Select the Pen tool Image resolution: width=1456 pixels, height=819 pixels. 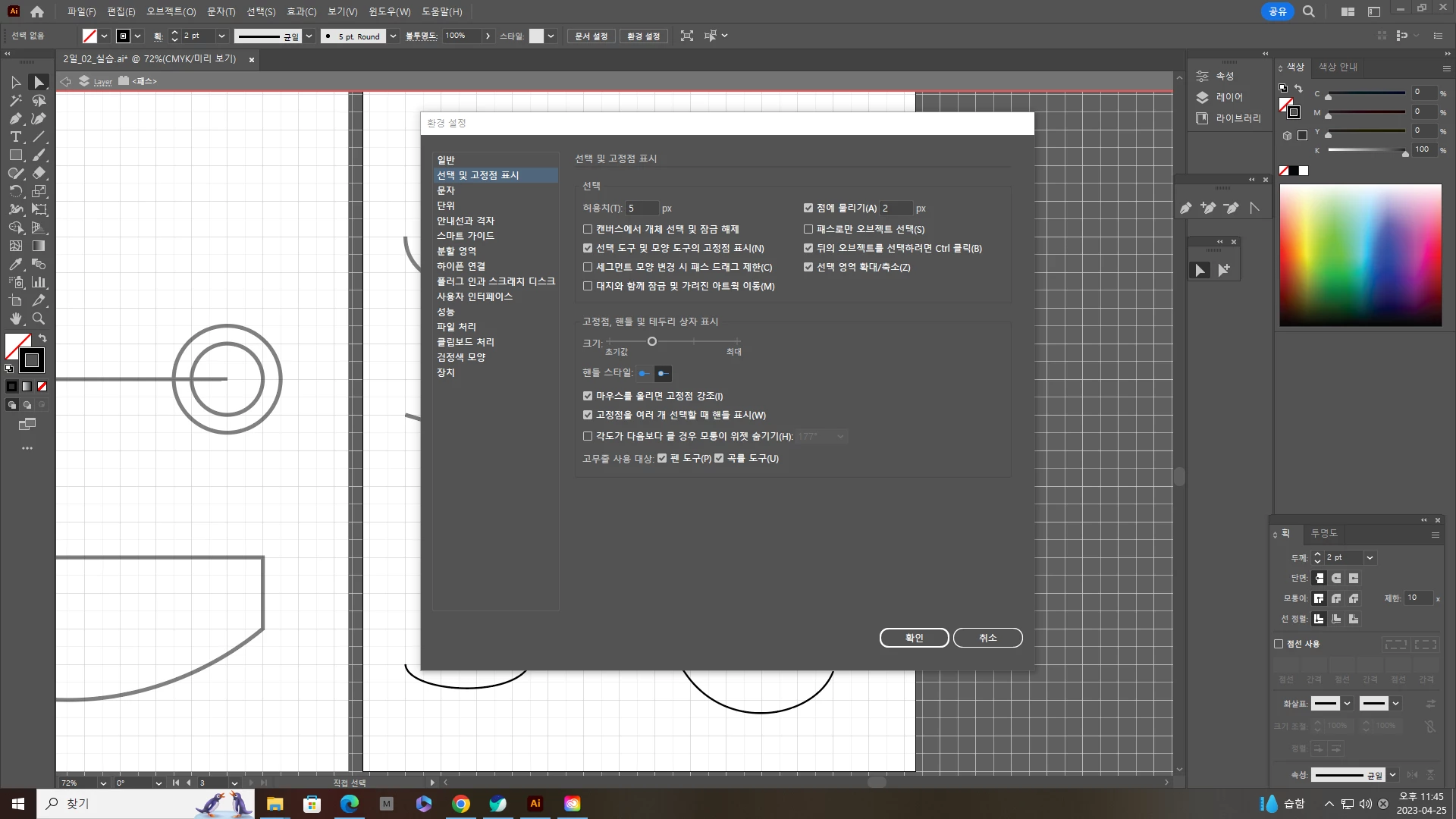15,118
